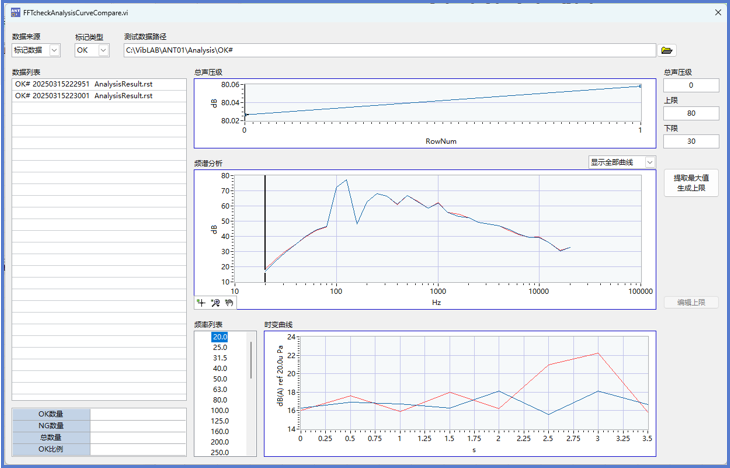Click the 上限 value field showing 80
This screenshot has height=468, width=730.
[690, 113]
